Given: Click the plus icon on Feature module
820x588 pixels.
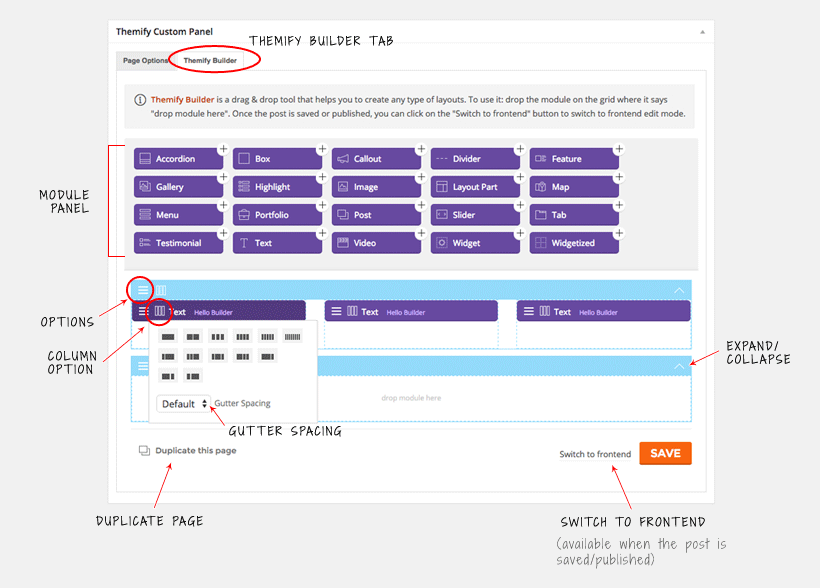Looking at the screenshot, I should tap(619, 149).
